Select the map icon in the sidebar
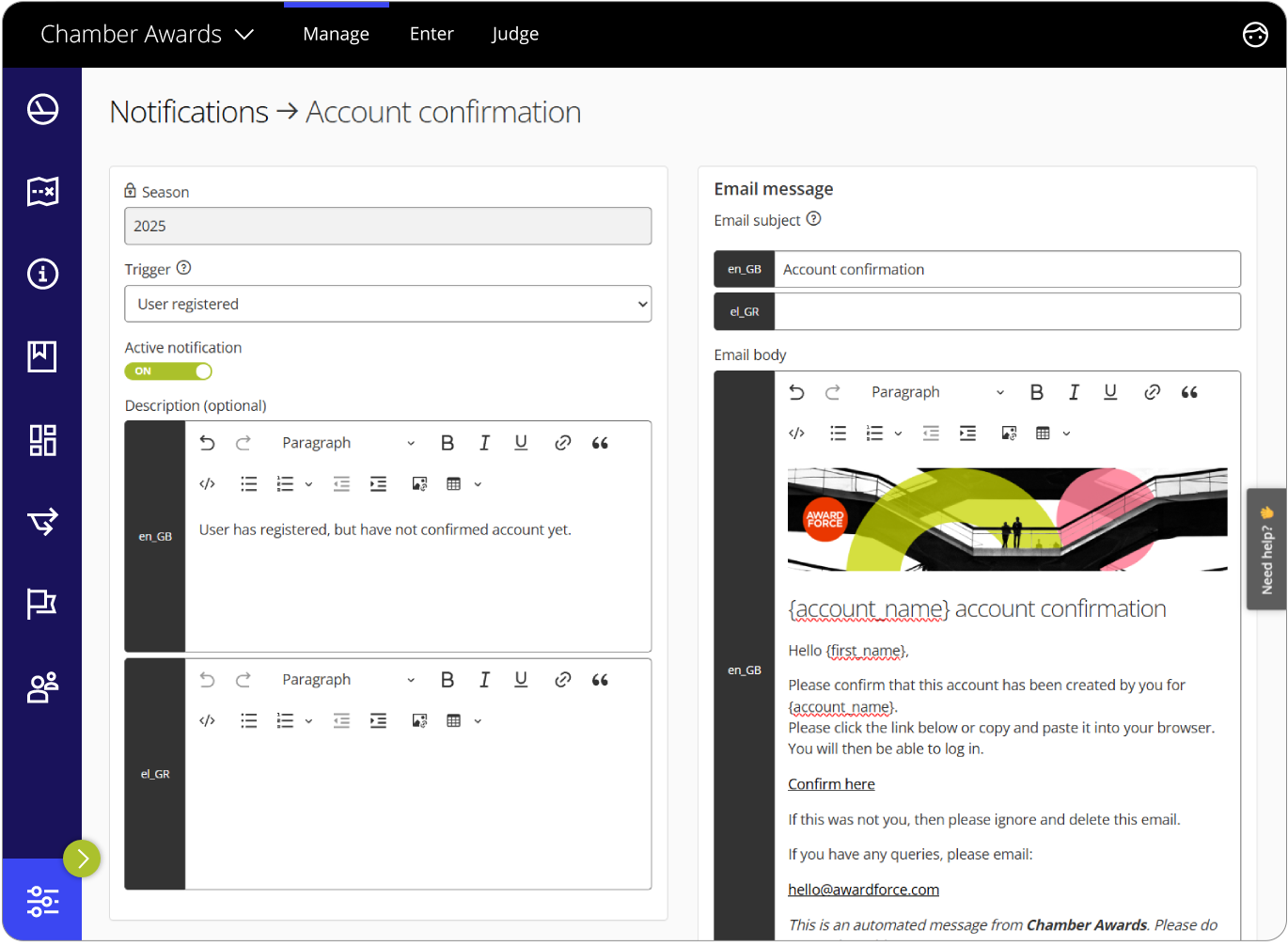 point(42,191)
